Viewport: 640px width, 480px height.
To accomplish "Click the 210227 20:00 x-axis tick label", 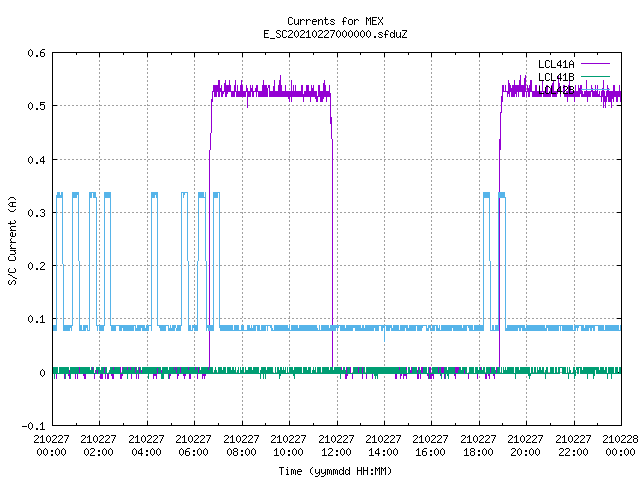I will click(x=525, y=446).
